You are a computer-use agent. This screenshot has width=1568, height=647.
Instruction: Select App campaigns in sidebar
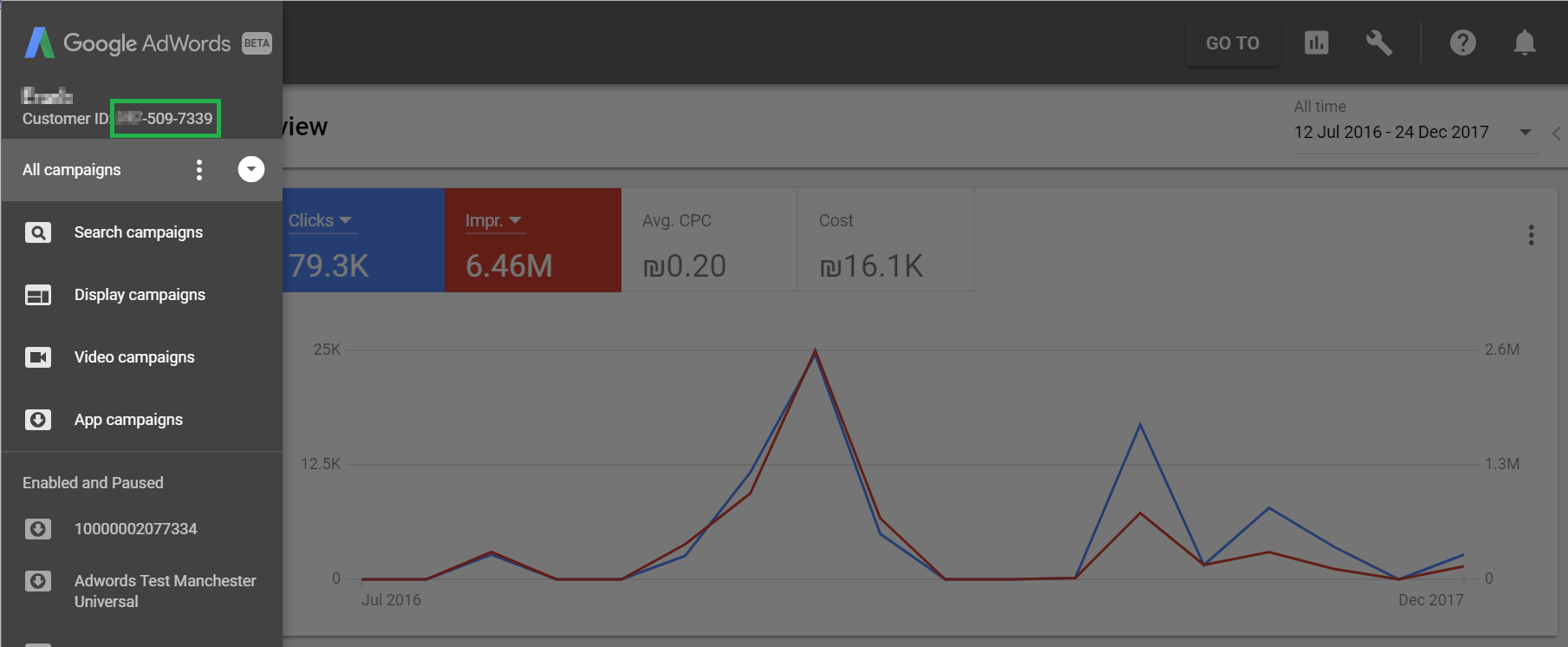(x=128, y=420)
